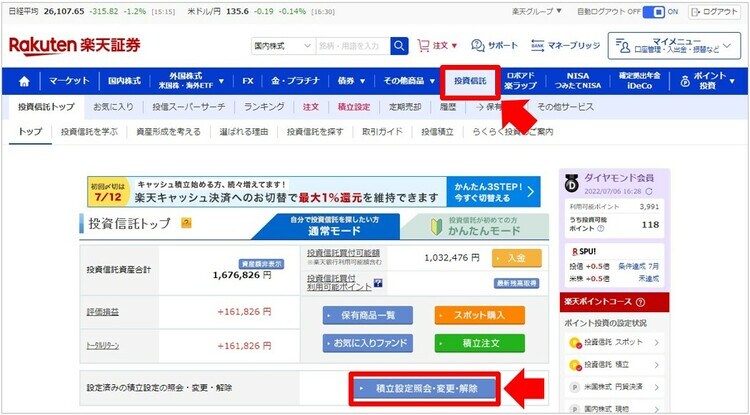Open 確定拠出年金 iDeCo menu
Image resolution: width=750 pixels, height=415 pixels.
(640, 81)
